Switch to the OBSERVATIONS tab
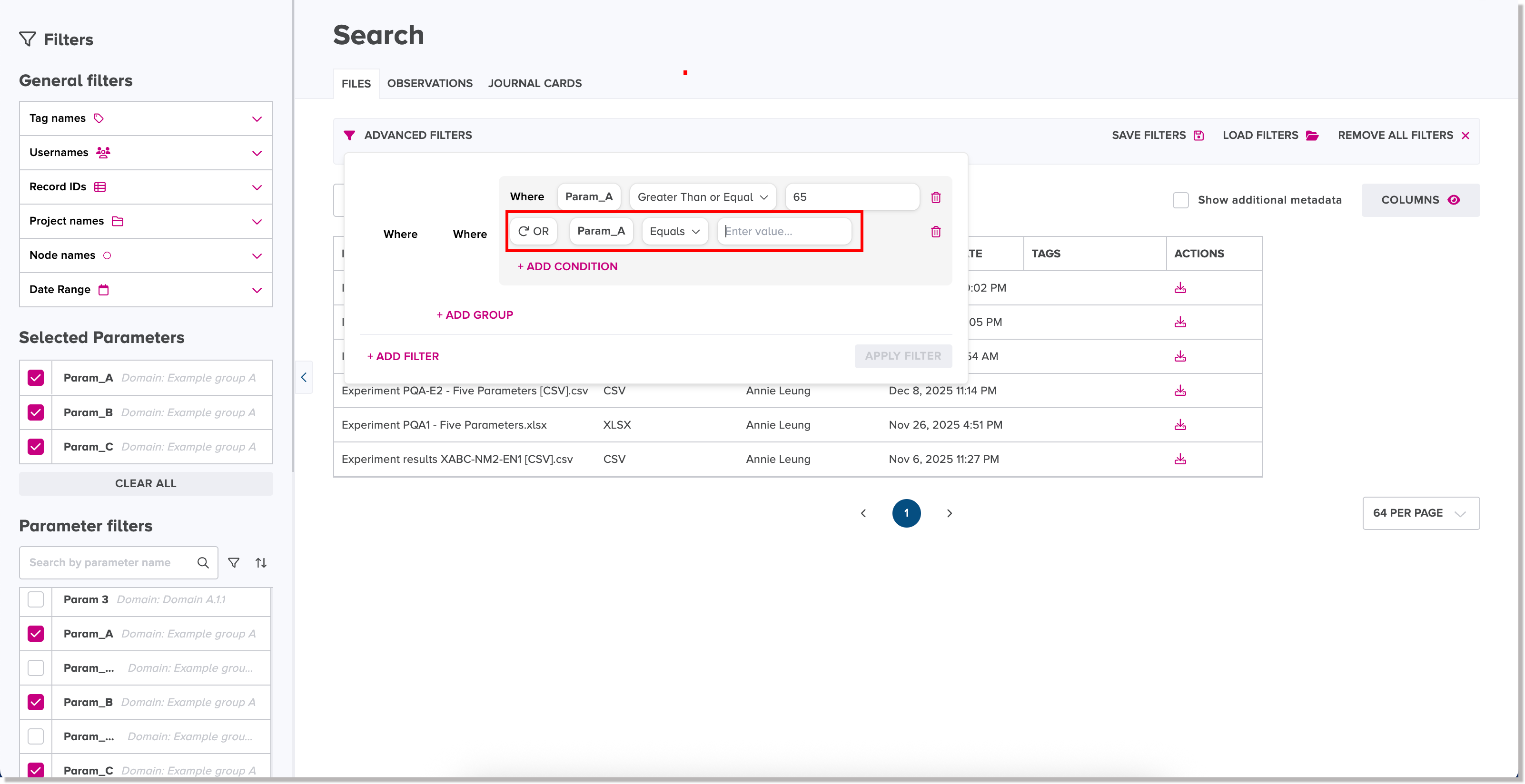Viewport: 1525px width, 784px height. (x=430, y=83)
